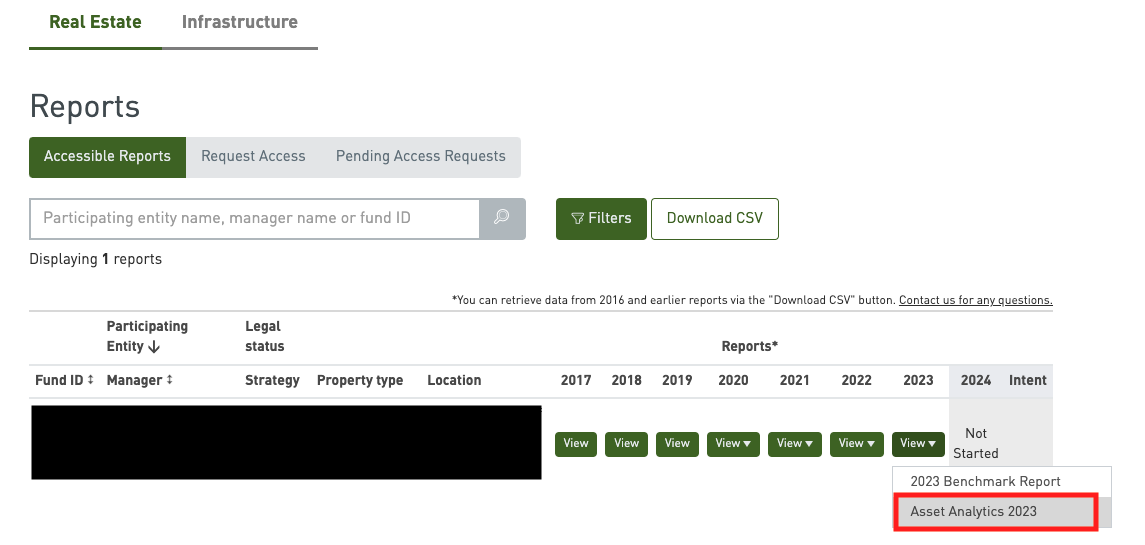Viewport: 1145px width, 545px height.
Task: Click Contact us for any questions link
Action: click(x=975, y=301)
